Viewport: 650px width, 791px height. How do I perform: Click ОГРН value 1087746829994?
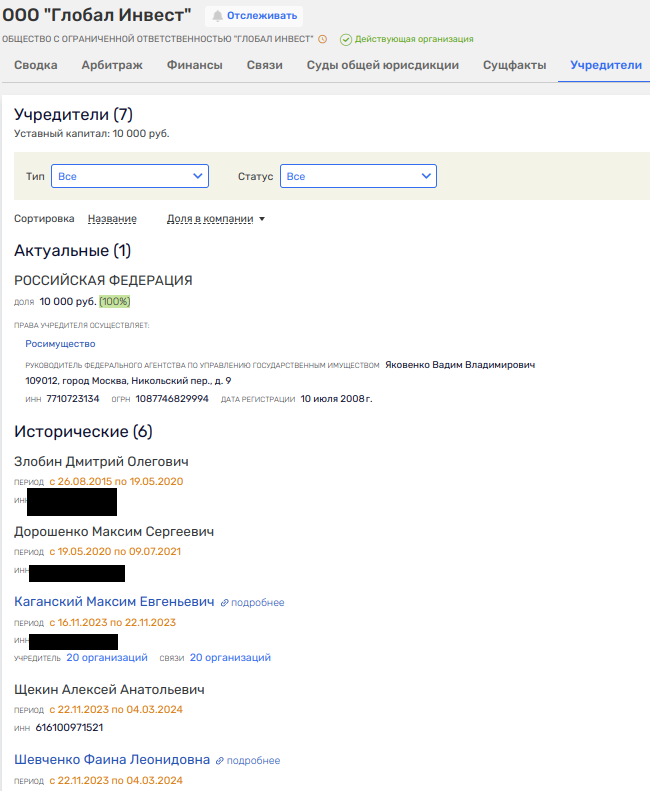(172, 399)
